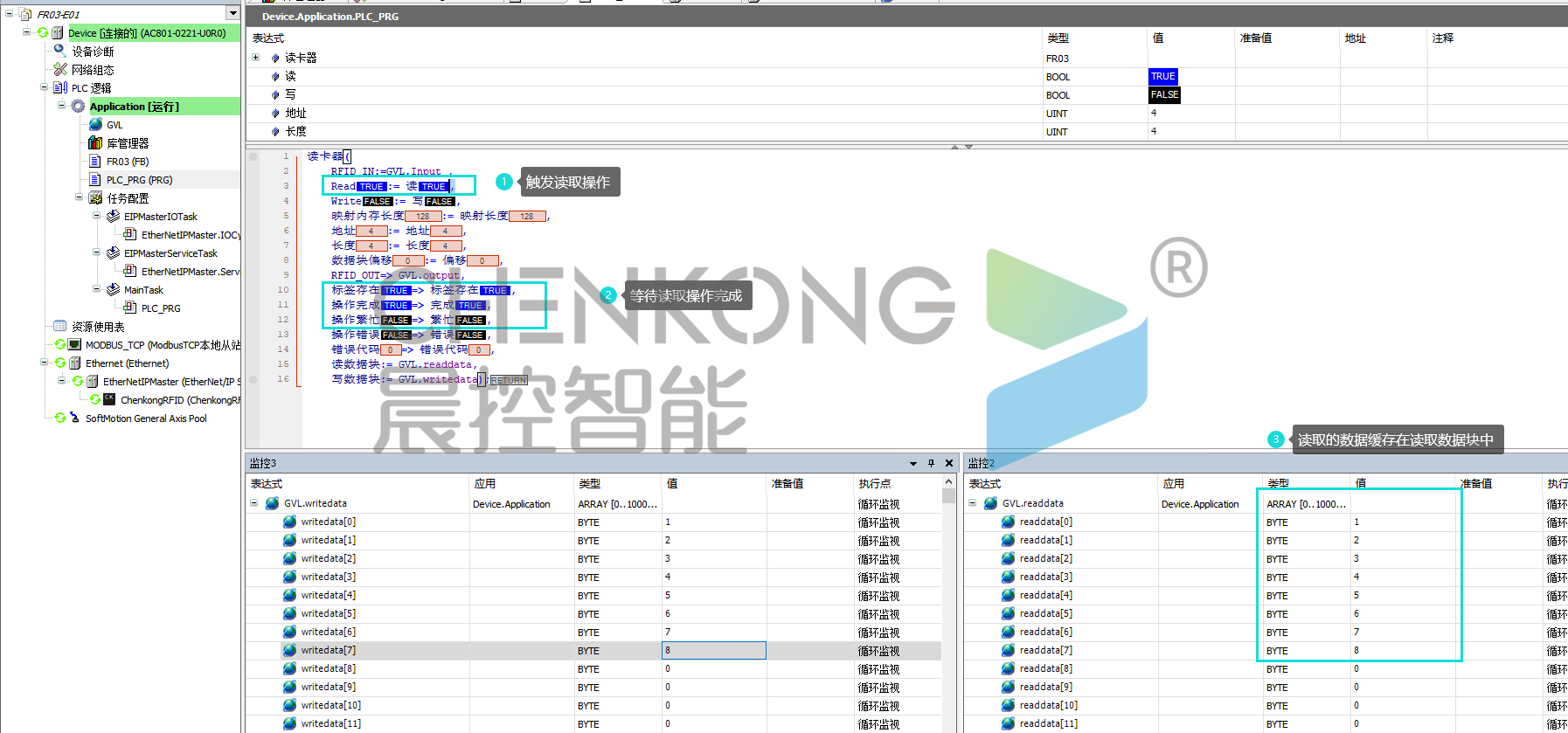This screenshot has width=1568, height=733.
Task: Click the writedata[7] value field
Action: (713, 650)
